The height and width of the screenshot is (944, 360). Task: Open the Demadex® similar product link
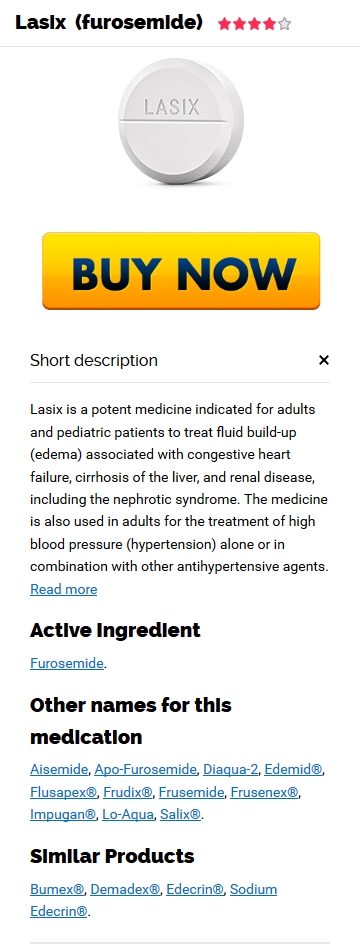pyautogui.click(x=125, y=889)
